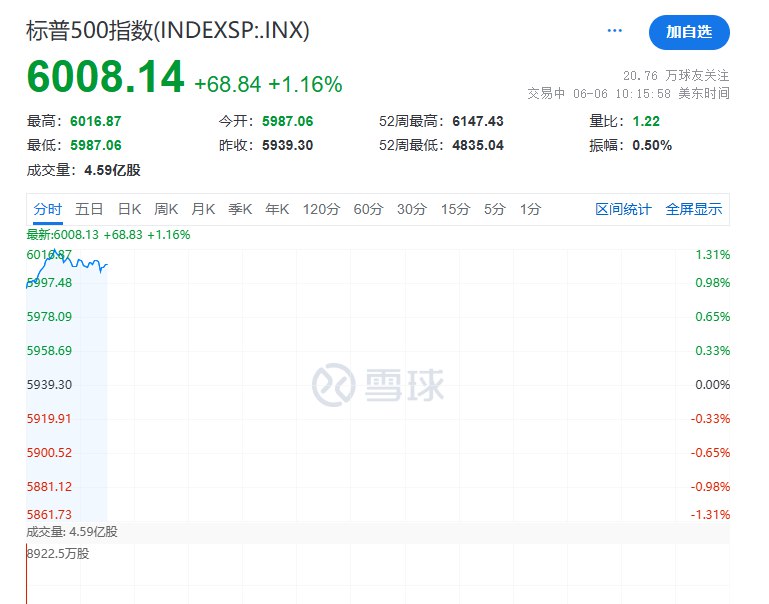Open the three-dot more options menu
The height and width of the screenshot is (604, 769).
pyautogui.click(x=615, y=31)
